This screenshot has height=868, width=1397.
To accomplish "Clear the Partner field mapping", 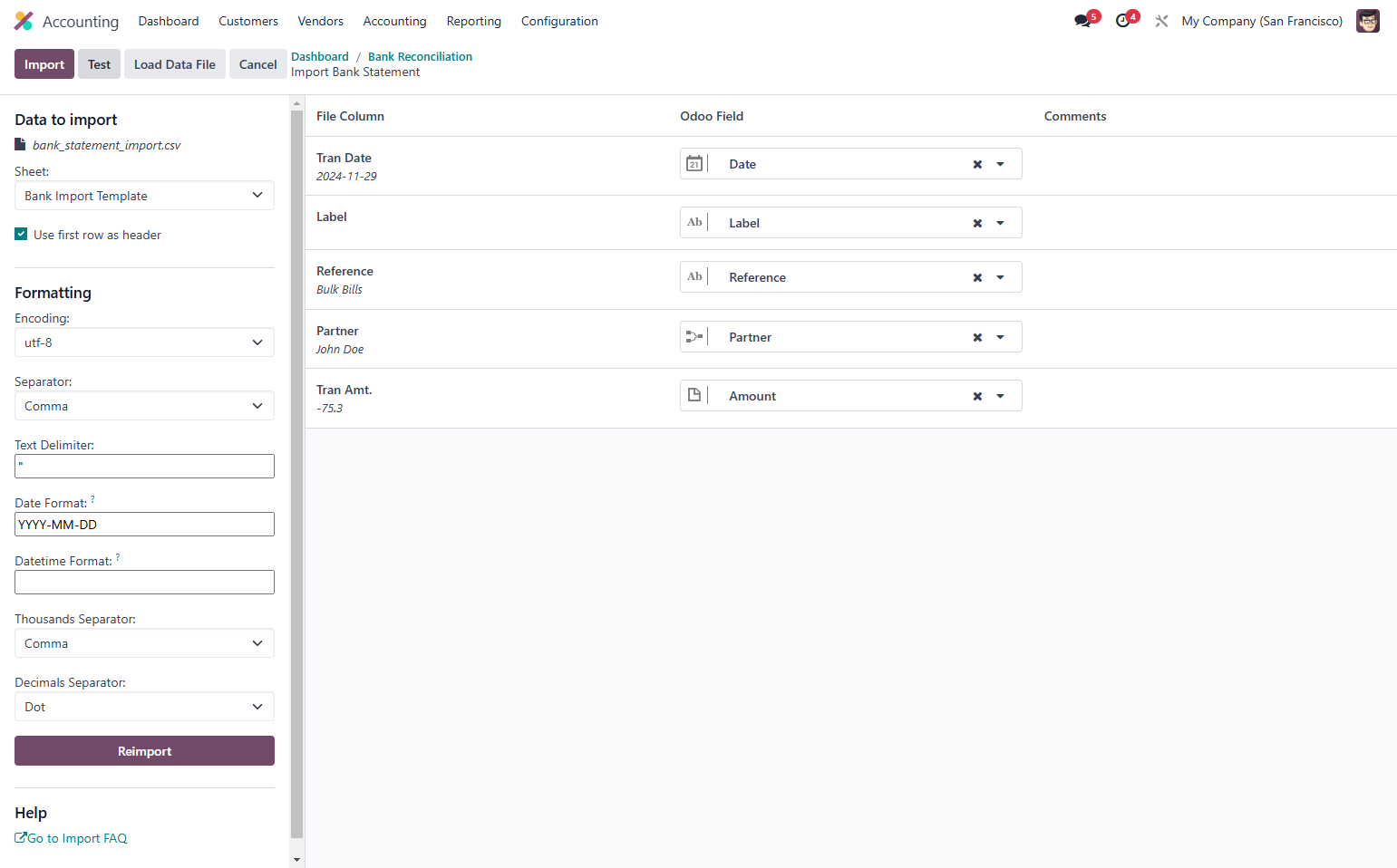I will click(x=977, y=337).
